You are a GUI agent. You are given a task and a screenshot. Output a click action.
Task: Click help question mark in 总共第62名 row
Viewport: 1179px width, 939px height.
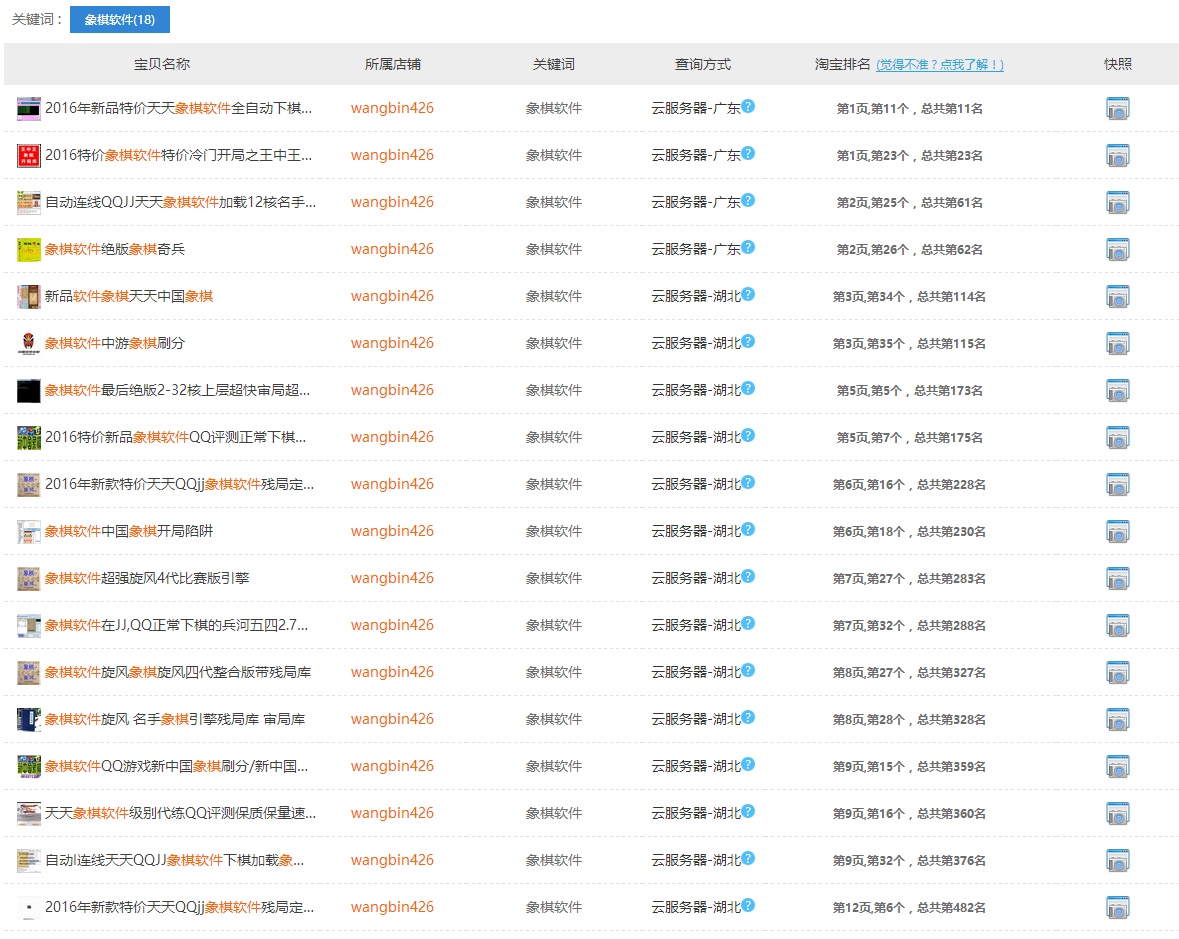748,247
